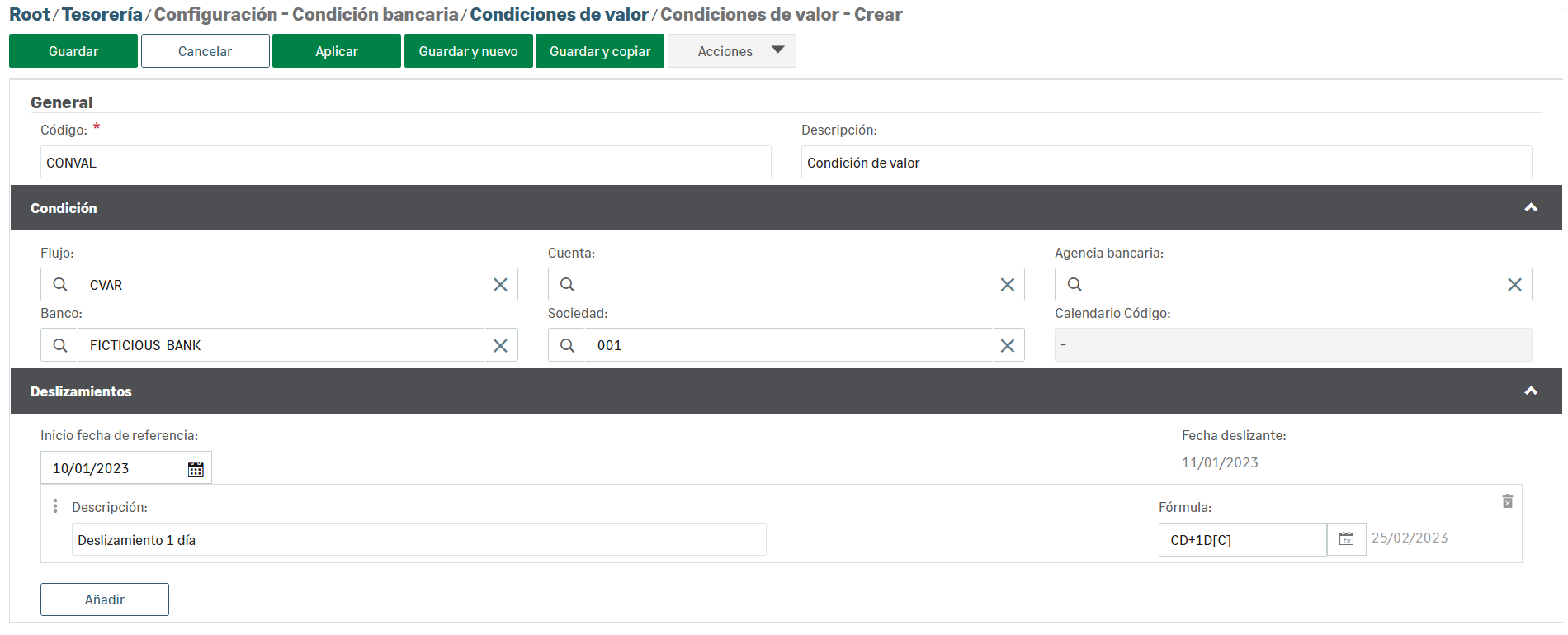Go to Condiciones de valor breadcrumb link
Screen dimensions: 1568x635
559,15
